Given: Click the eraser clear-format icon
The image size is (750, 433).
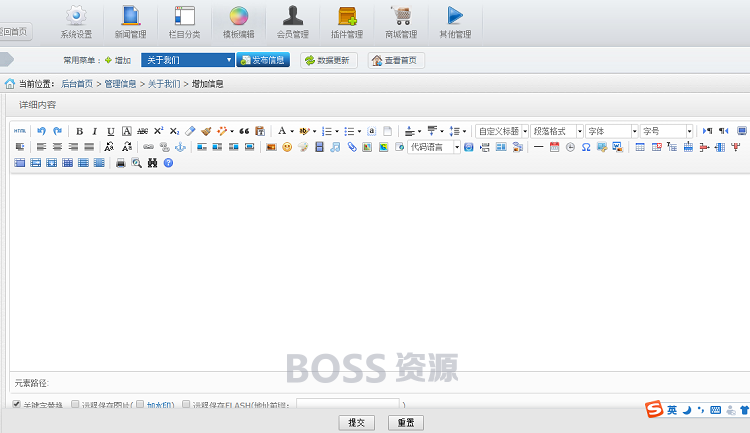Looking at the screenshot, I should point(190,131).
